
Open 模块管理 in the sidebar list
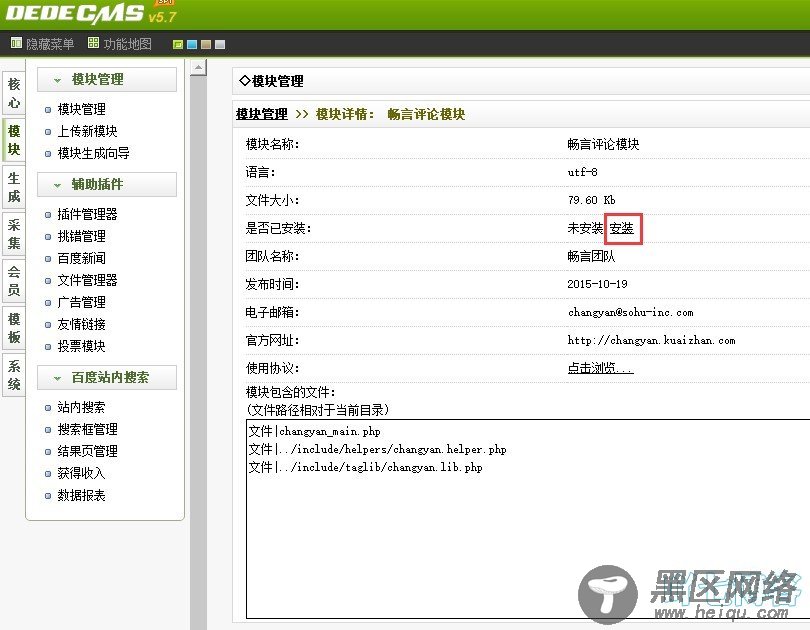click(x=82, y=109)
